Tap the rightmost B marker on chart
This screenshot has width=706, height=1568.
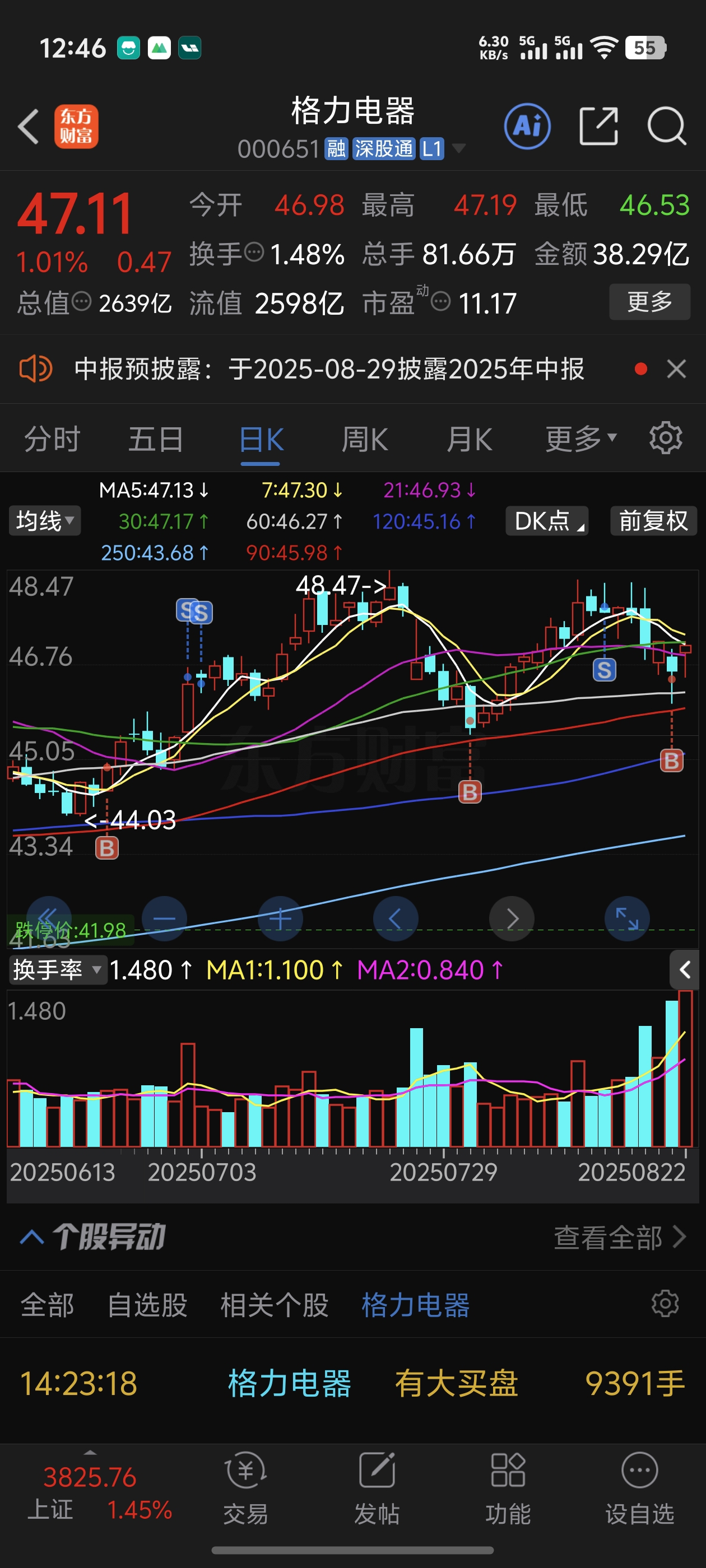click(x=671, y=760)
